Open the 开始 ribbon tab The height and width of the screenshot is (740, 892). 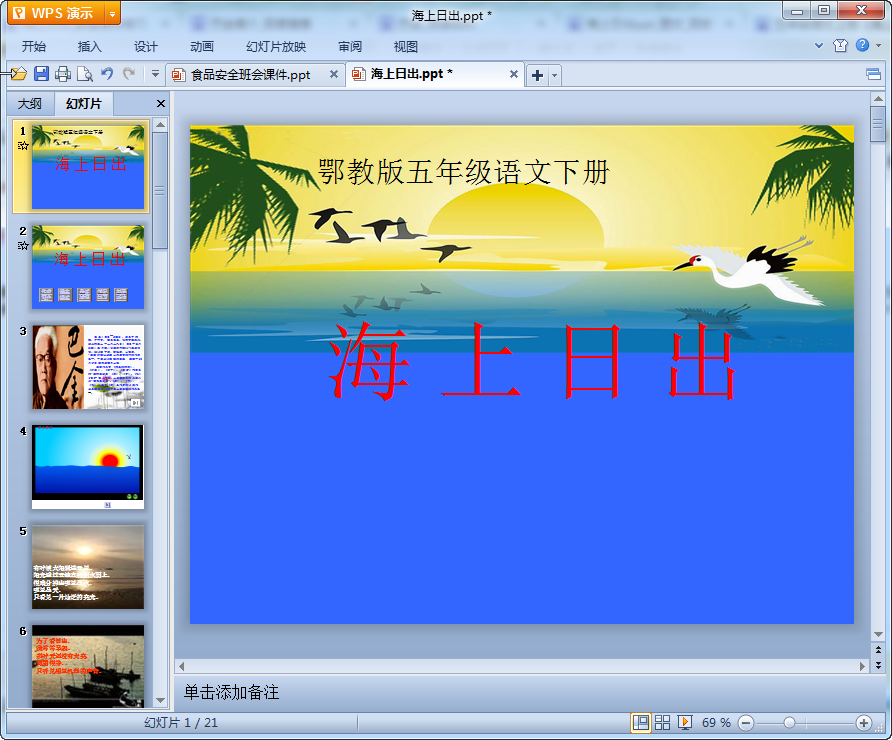click(x=34, y=47)
